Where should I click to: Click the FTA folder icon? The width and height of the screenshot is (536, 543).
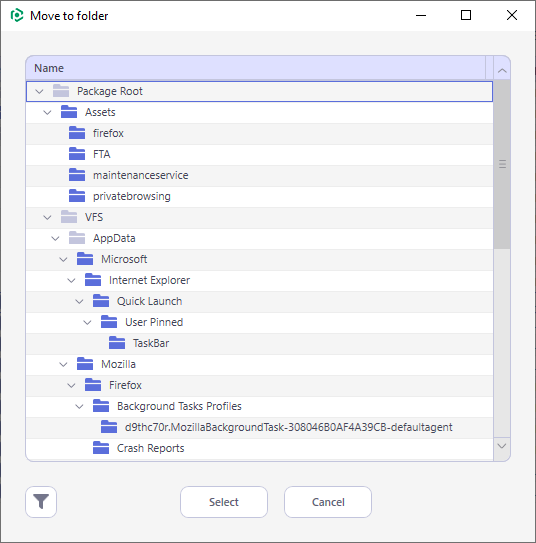pyautogui.click(x=77, y=154)
